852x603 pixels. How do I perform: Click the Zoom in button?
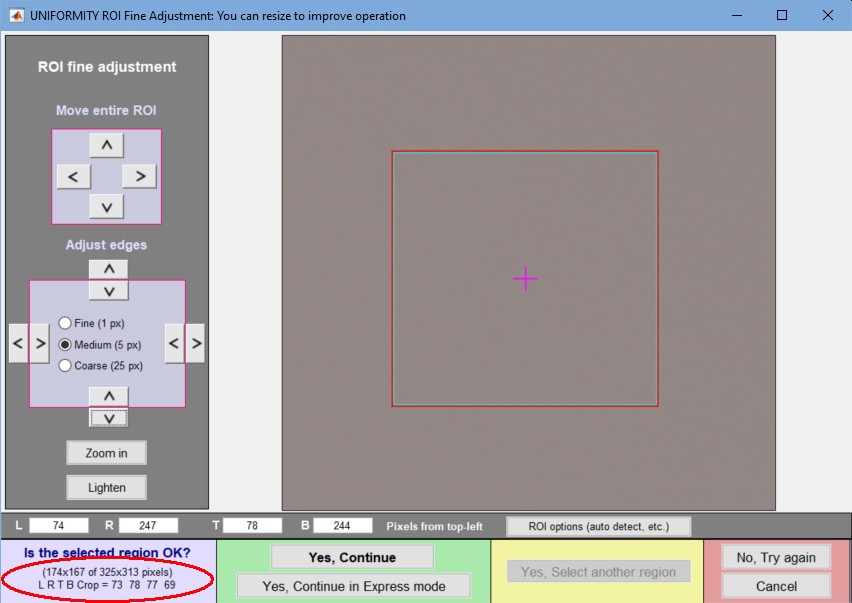pyautogui.click(x=106, y=453)
